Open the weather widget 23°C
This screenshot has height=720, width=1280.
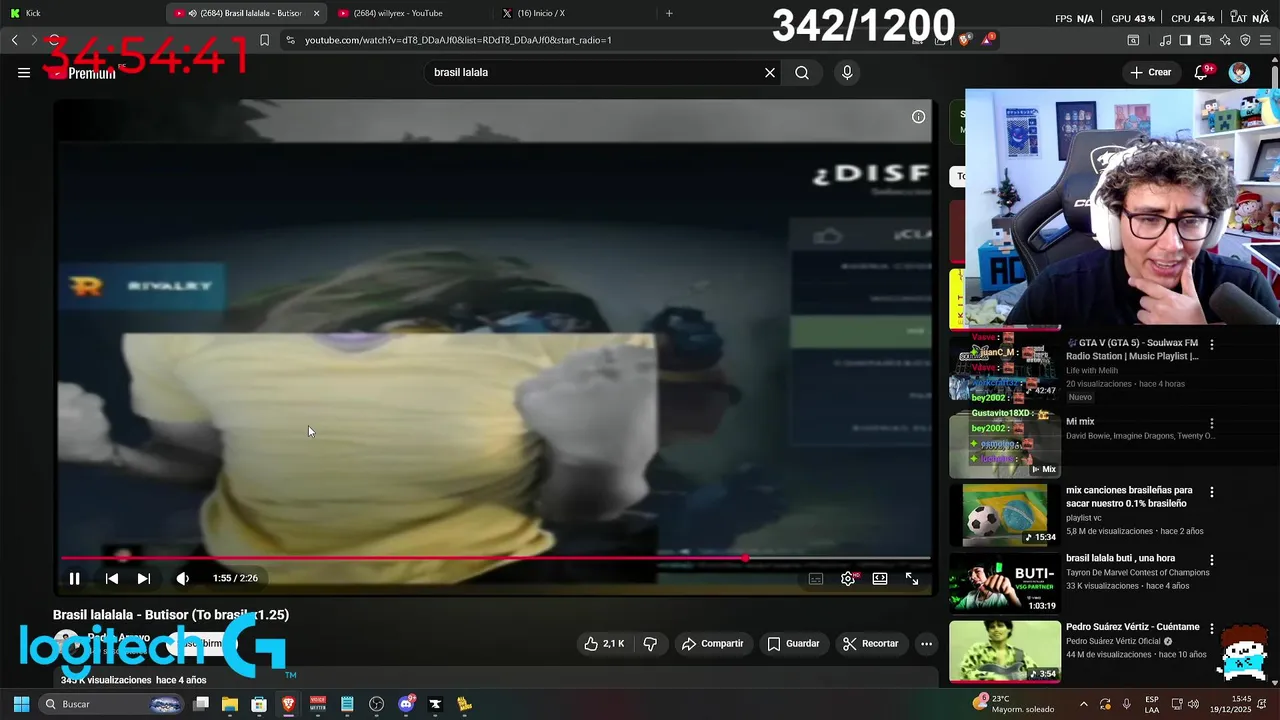pos(1013,704)
